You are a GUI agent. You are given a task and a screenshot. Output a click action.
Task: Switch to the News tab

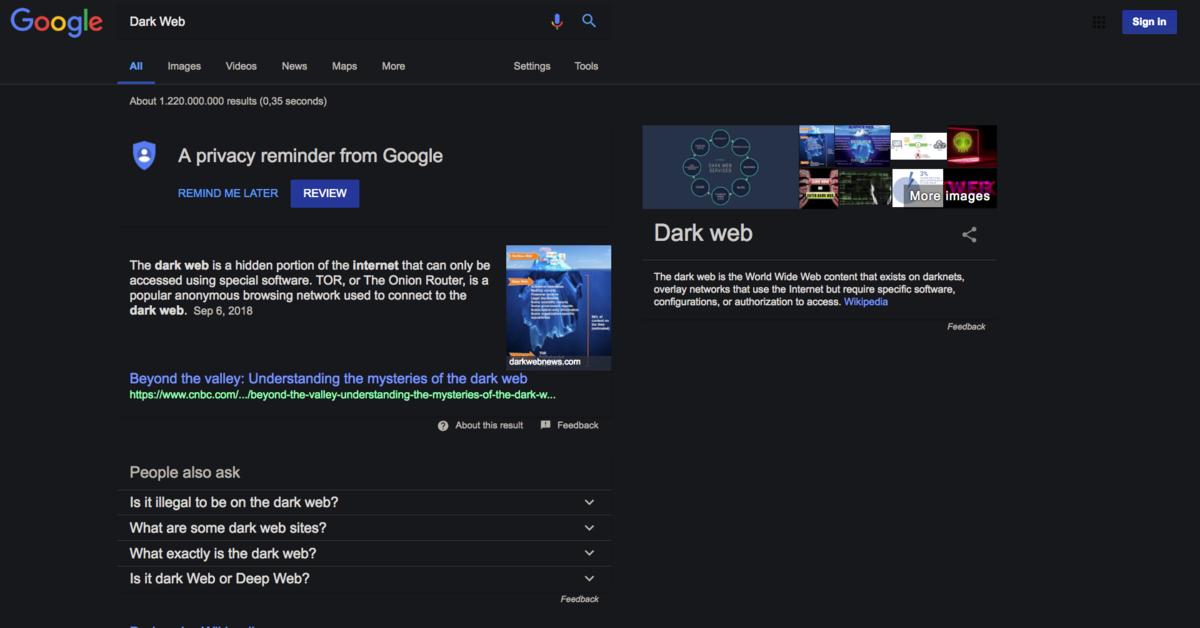coord(294,66)
